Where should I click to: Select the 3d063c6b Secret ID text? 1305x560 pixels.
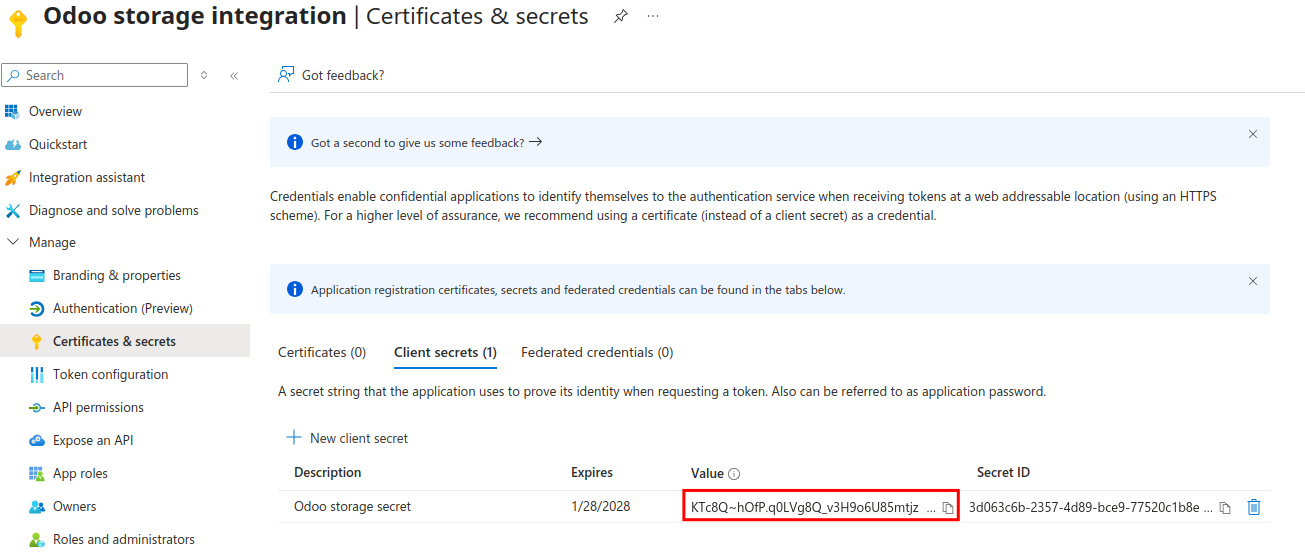point(1084,507)
